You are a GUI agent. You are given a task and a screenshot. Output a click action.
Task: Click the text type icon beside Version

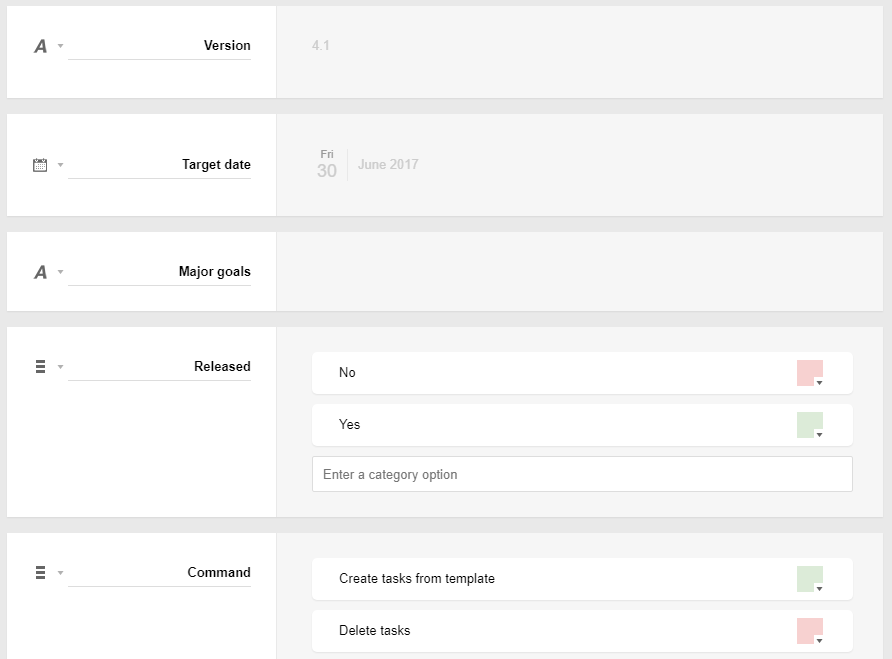click(40, 46)
